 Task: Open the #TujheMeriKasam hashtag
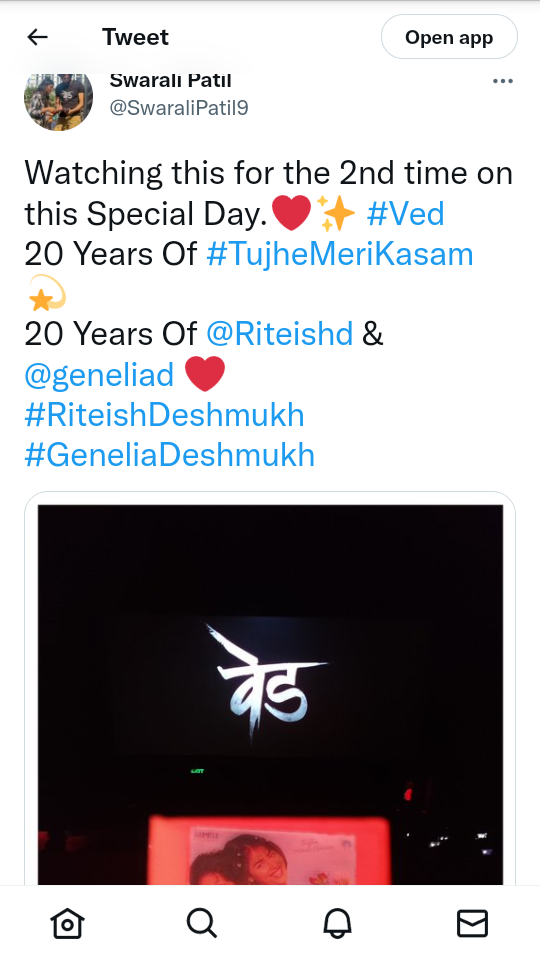(x=340, y=253)
